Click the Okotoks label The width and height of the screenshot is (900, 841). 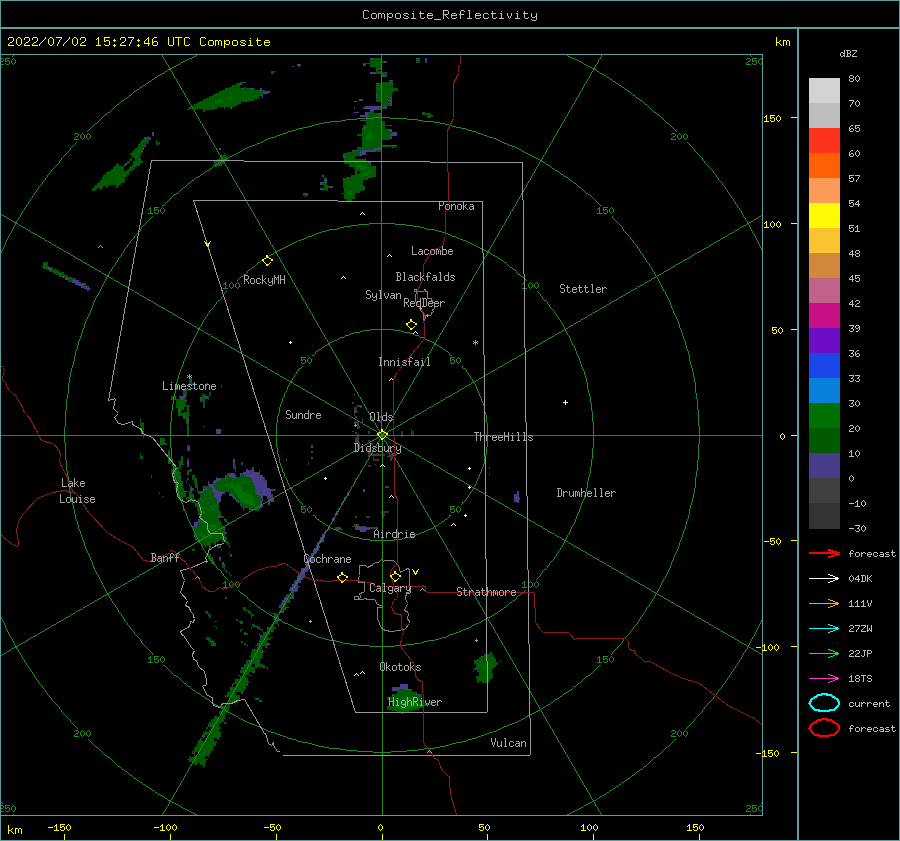tap(400, 668)
